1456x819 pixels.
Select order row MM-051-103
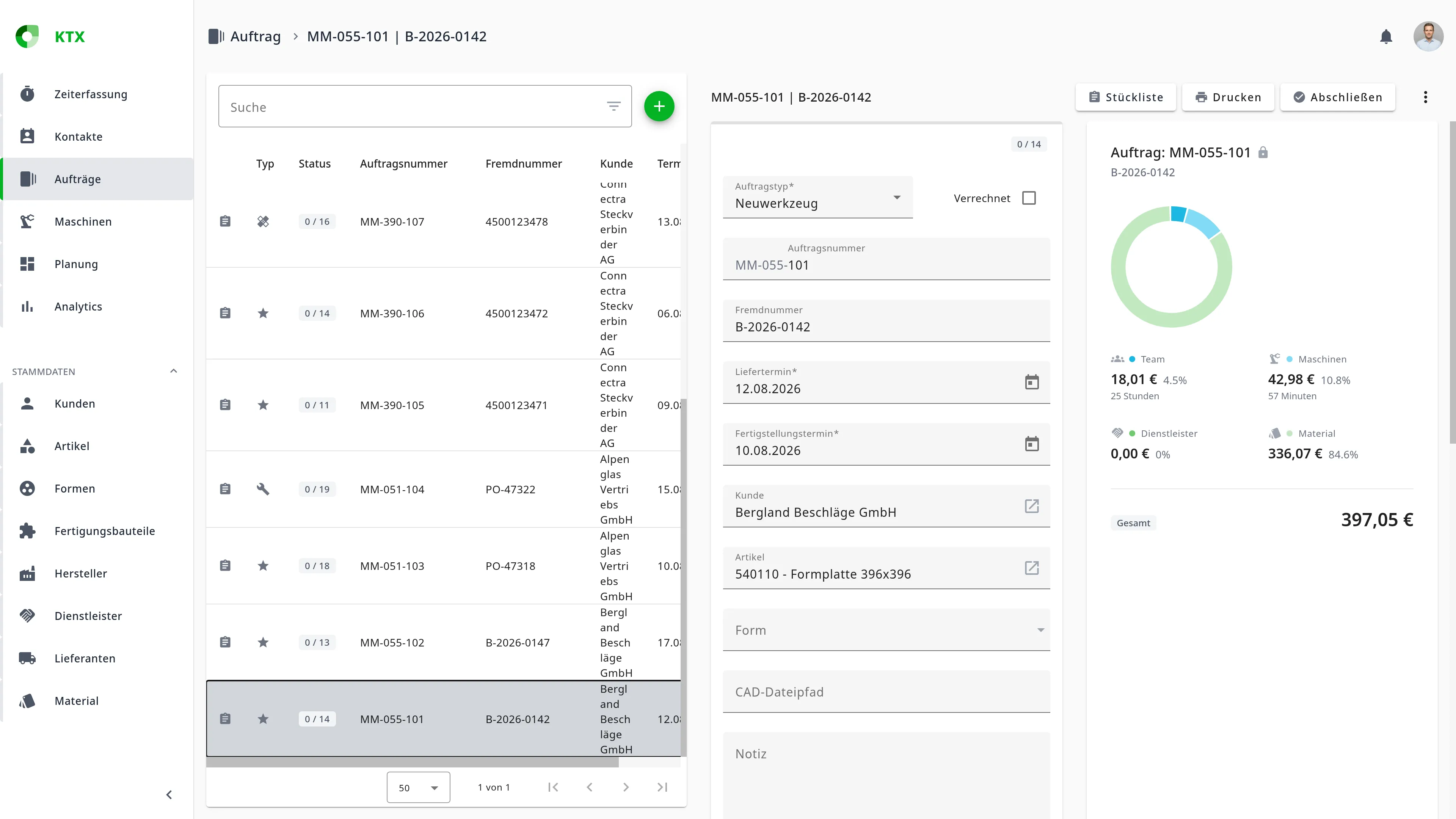pyautogui.click(x=444, y=566)
